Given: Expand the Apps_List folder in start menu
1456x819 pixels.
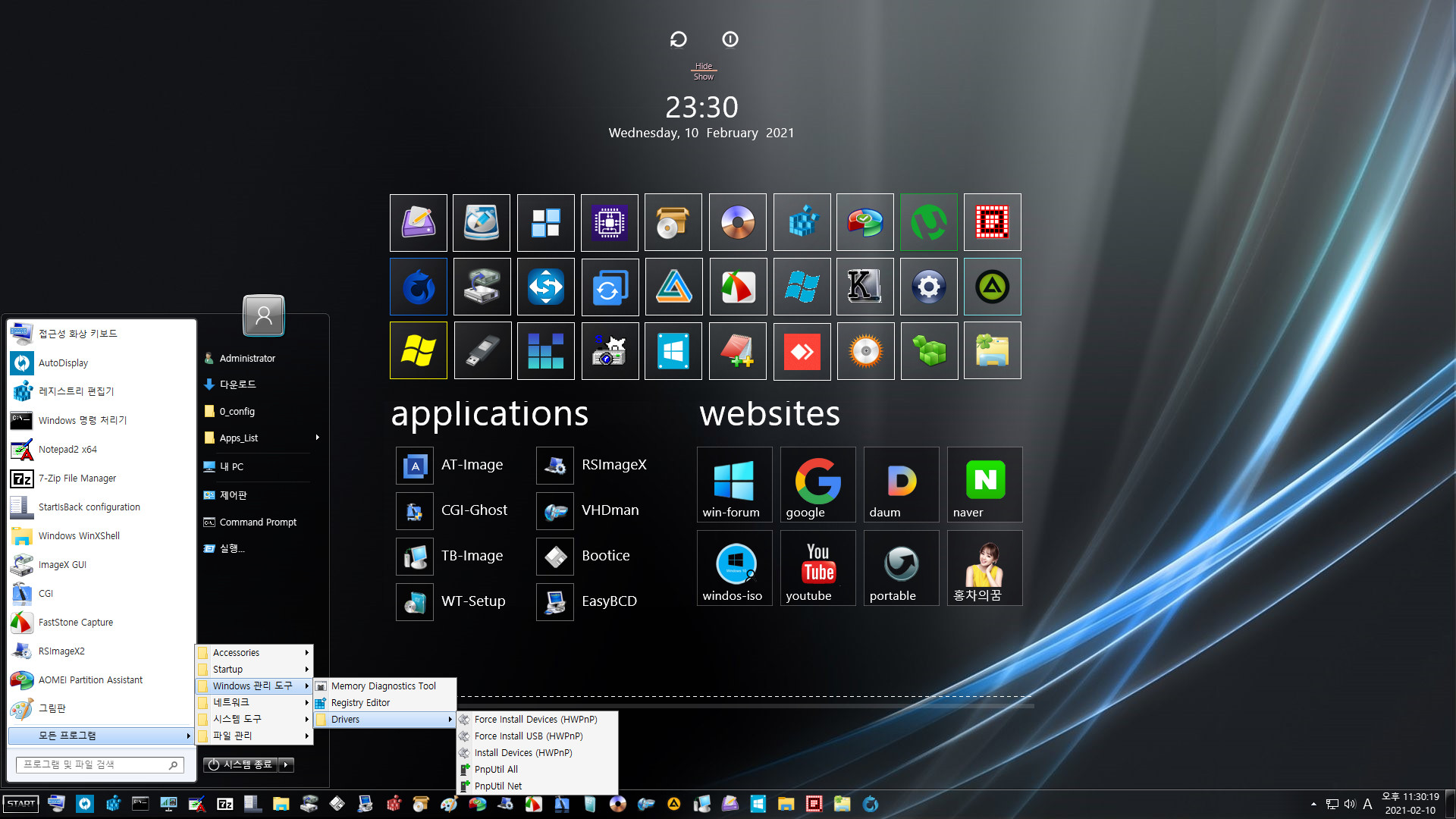Looking at the screenshot, I should click(x=262, y=438).
